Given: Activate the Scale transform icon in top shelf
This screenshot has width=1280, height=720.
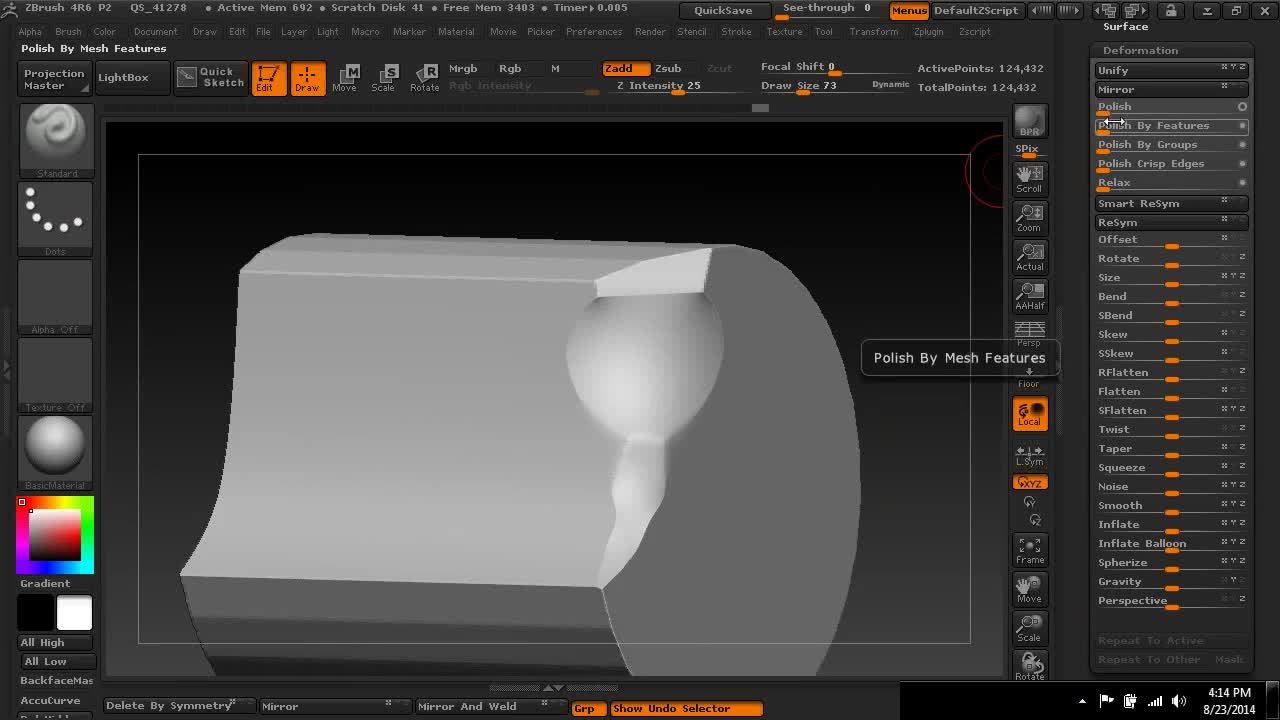Looking at the screenshot, I should (x=383, y=78).
